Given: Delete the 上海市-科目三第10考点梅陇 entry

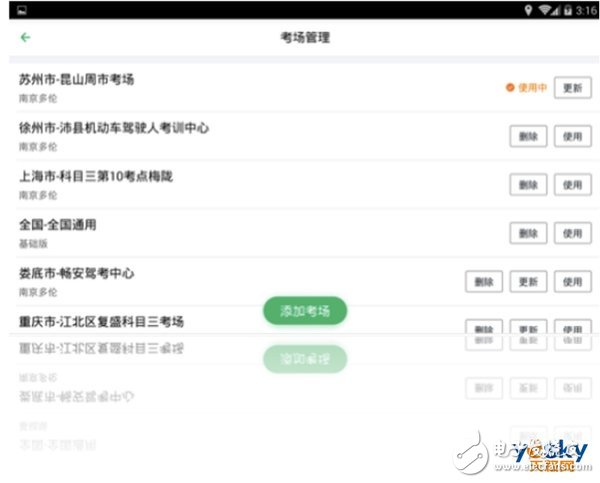Looking at the screenshot, I should (528, 184).
